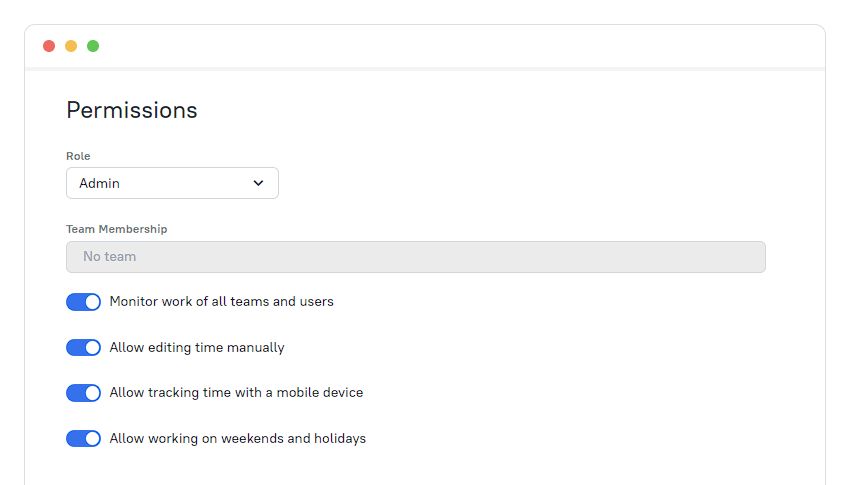Click Allow tracking time with mobile device text
Viewport: 850px width, 485px height.
[x=236, y=392]
